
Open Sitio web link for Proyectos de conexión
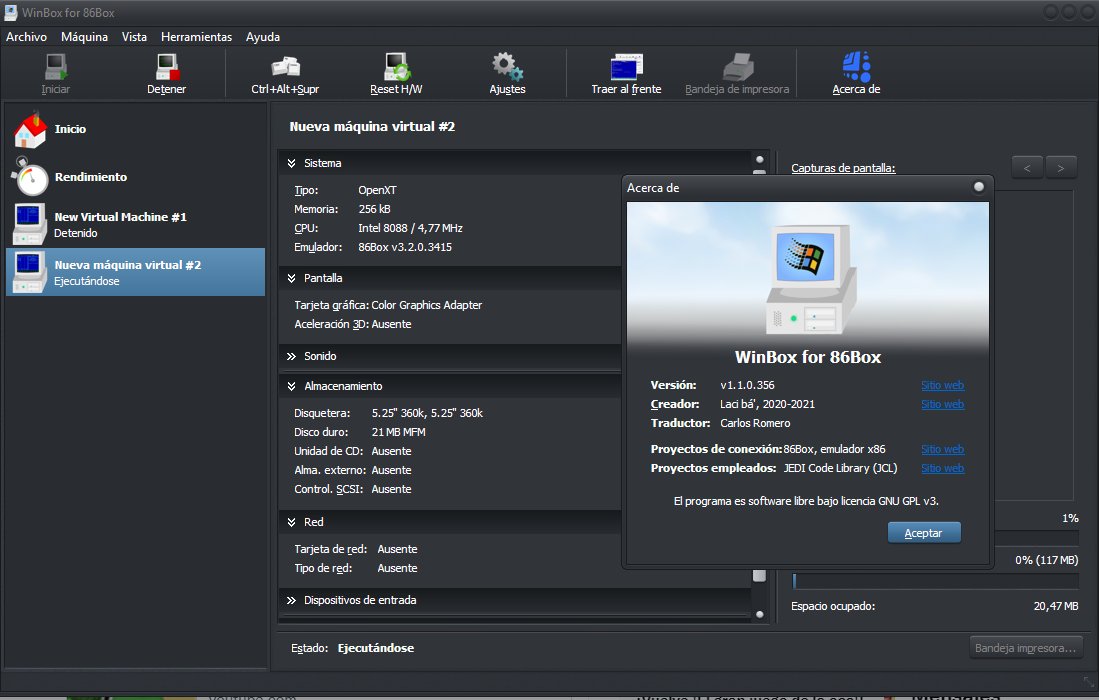click(x=943, y=449)
